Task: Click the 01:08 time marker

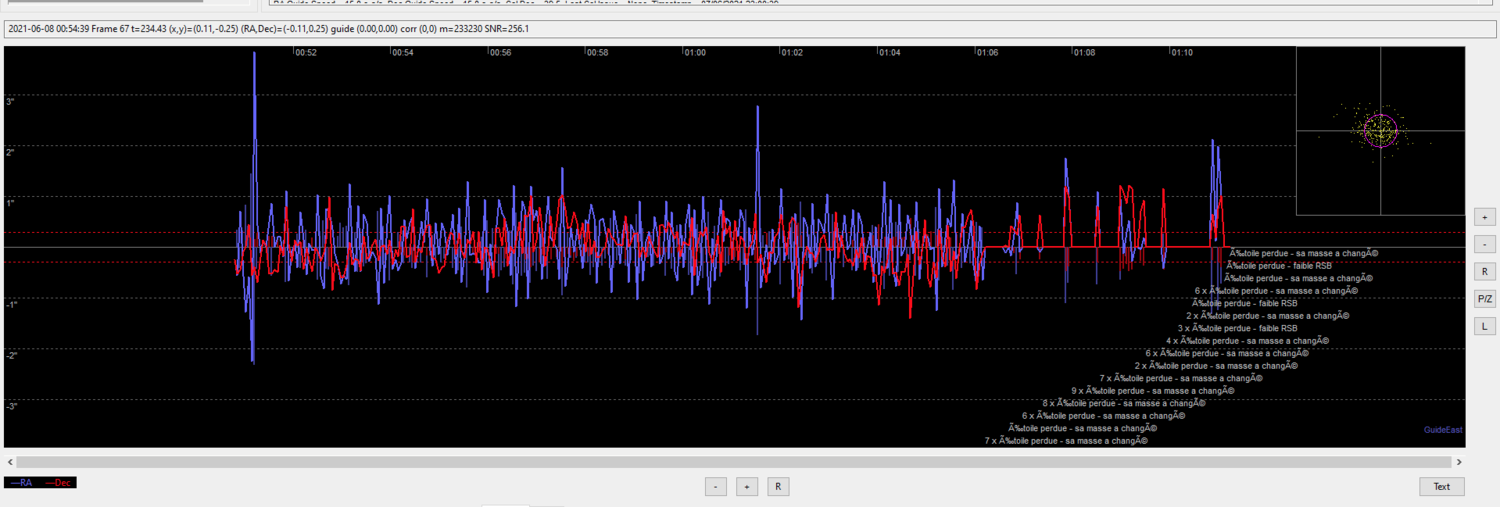Action: pyautogui.click(x=1084, y=52)
